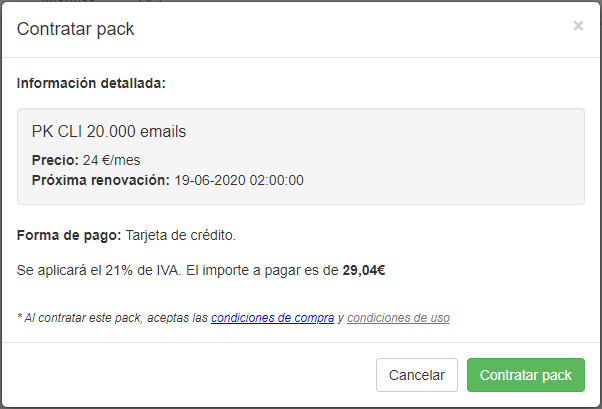Viewport: 602px width, 409px height.
Task: Click the Contratar pack dialog title
Action: 76,29
